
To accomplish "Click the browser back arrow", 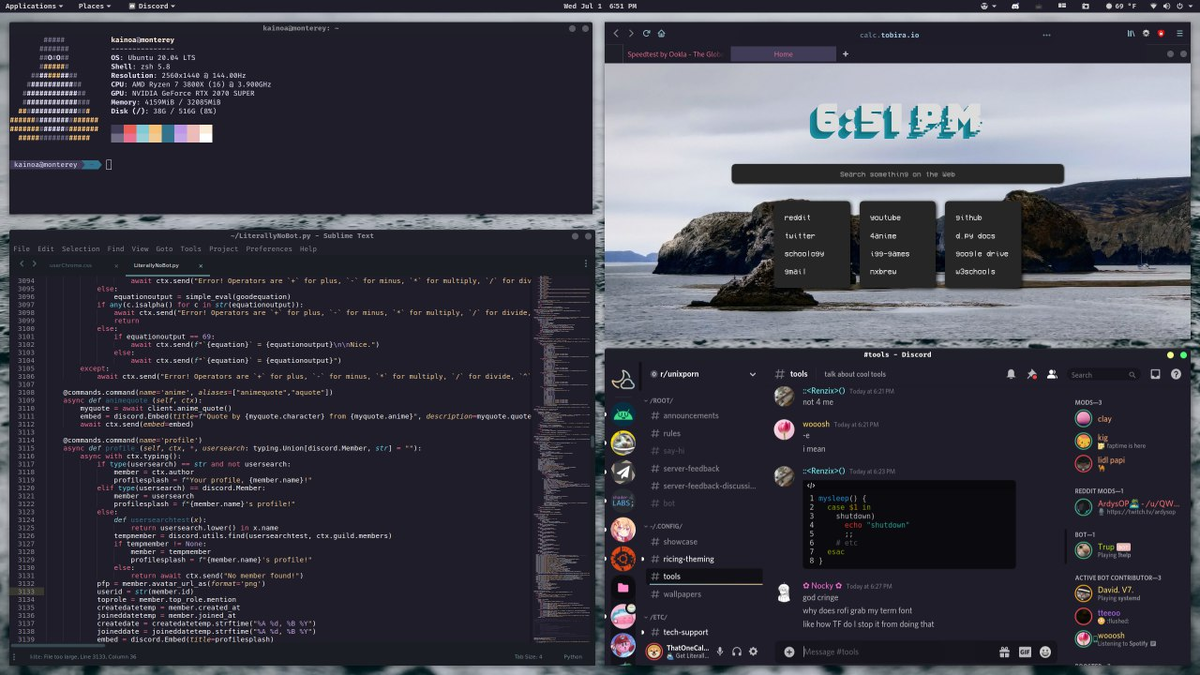I will 616,33.
